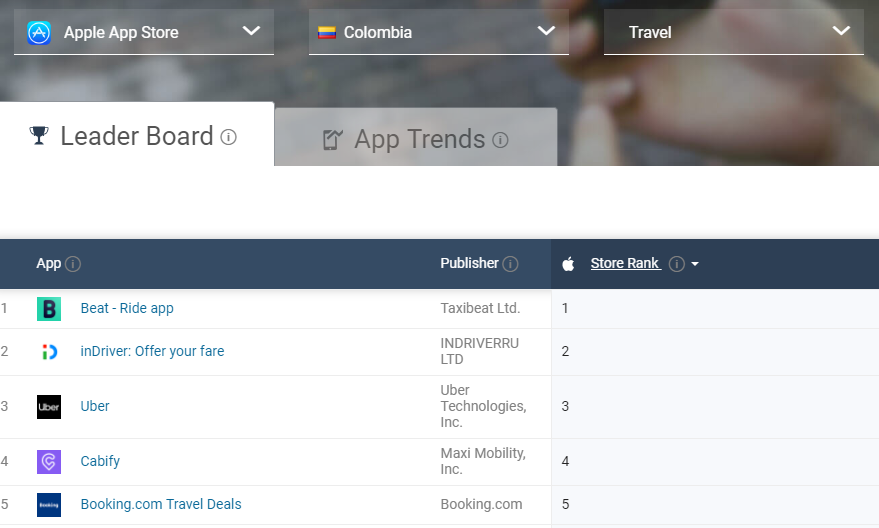Click the Booking.com app icon
This screenshot has height=528, width=879.
pyautogui.click(x=49, y=505)
